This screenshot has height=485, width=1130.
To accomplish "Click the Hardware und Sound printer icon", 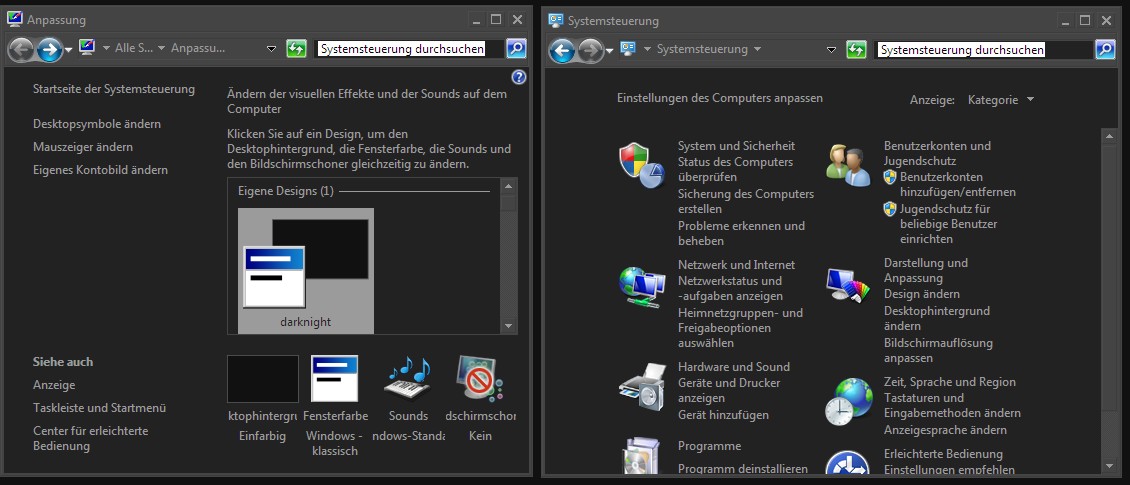I will click(x=641, y=386).
